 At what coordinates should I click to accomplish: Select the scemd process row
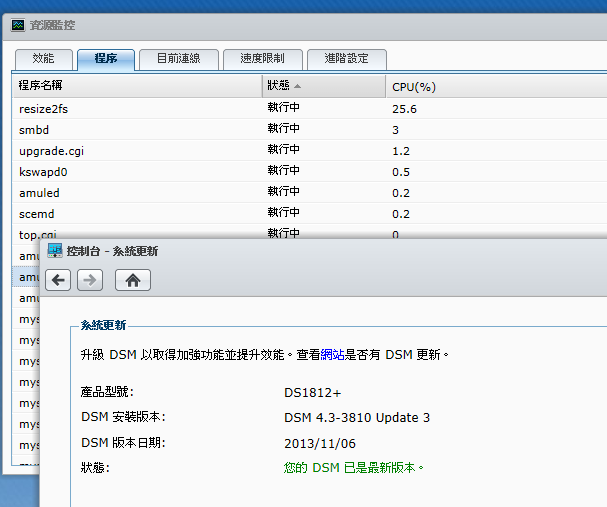click(x=310, y=213)
